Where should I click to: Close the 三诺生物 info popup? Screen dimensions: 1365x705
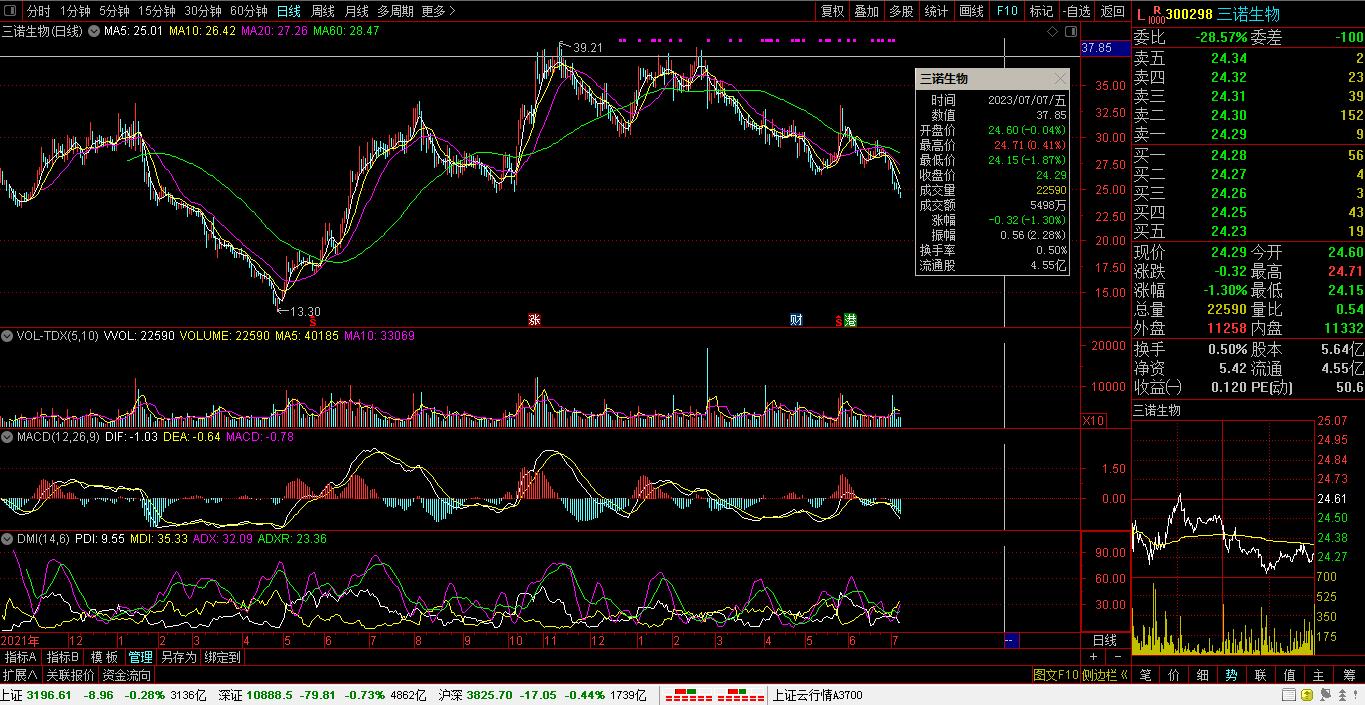coord(1059,79)
